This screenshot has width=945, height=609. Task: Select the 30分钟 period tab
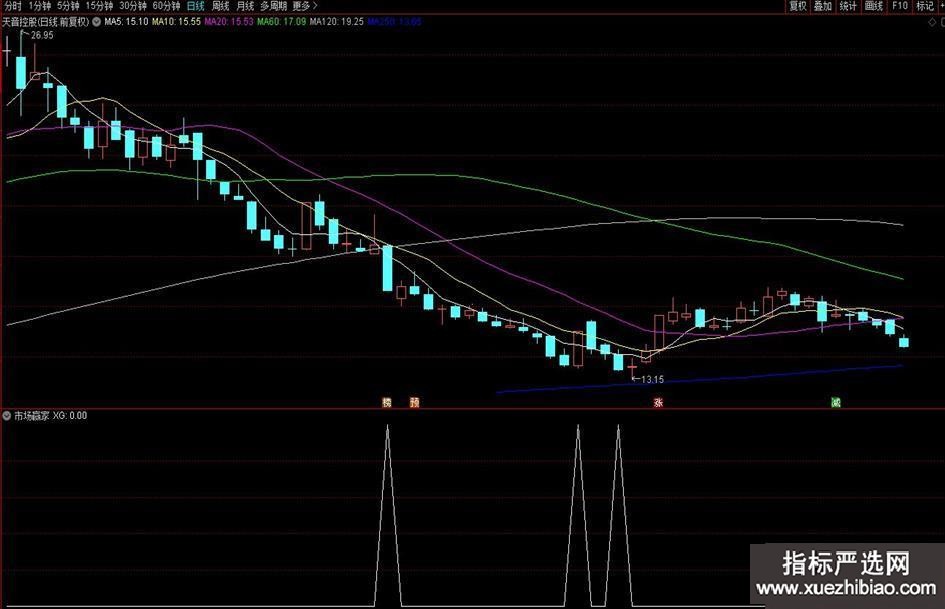[x=133, y=6]
